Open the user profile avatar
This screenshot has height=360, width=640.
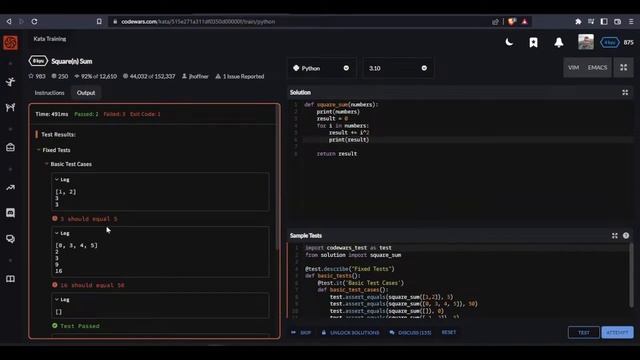point(586,42)
